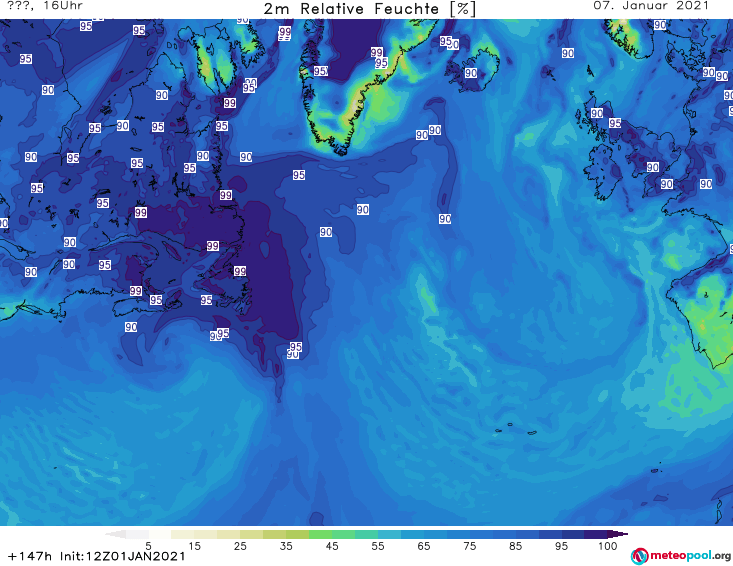733x566 pixels.
Task: Click the '45' value on the color scale
Action: (x=332, y=546)
